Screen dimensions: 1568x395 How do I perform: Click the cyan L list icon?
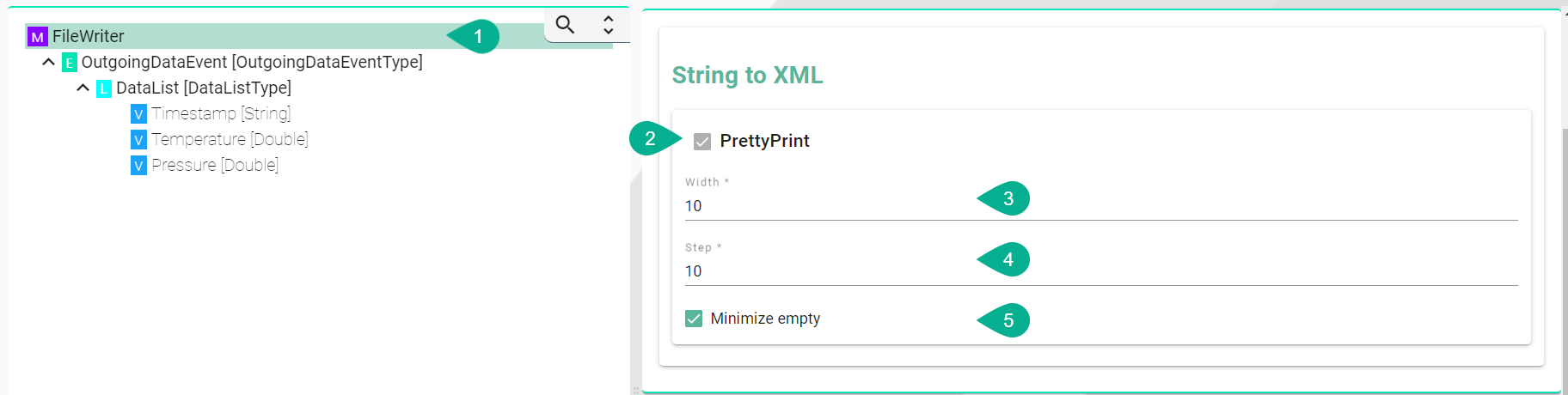[104, 88]
